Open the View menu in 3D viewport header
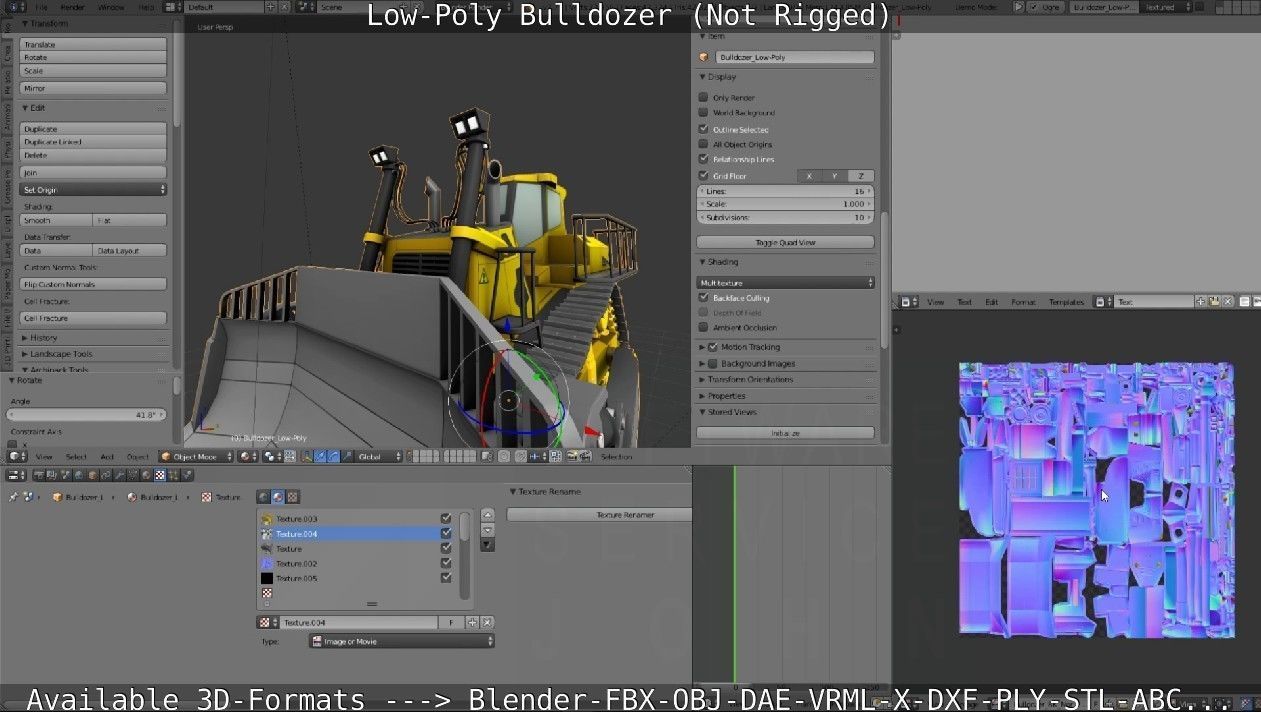Viewport: 1261px width, 712px height. [x=44, y=456]
